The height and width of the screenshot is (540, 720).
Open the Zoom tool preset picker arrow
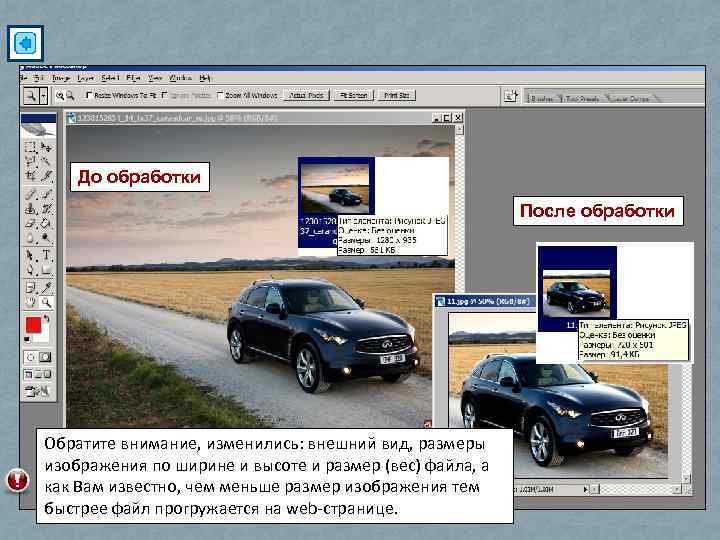tap(44, 96)
